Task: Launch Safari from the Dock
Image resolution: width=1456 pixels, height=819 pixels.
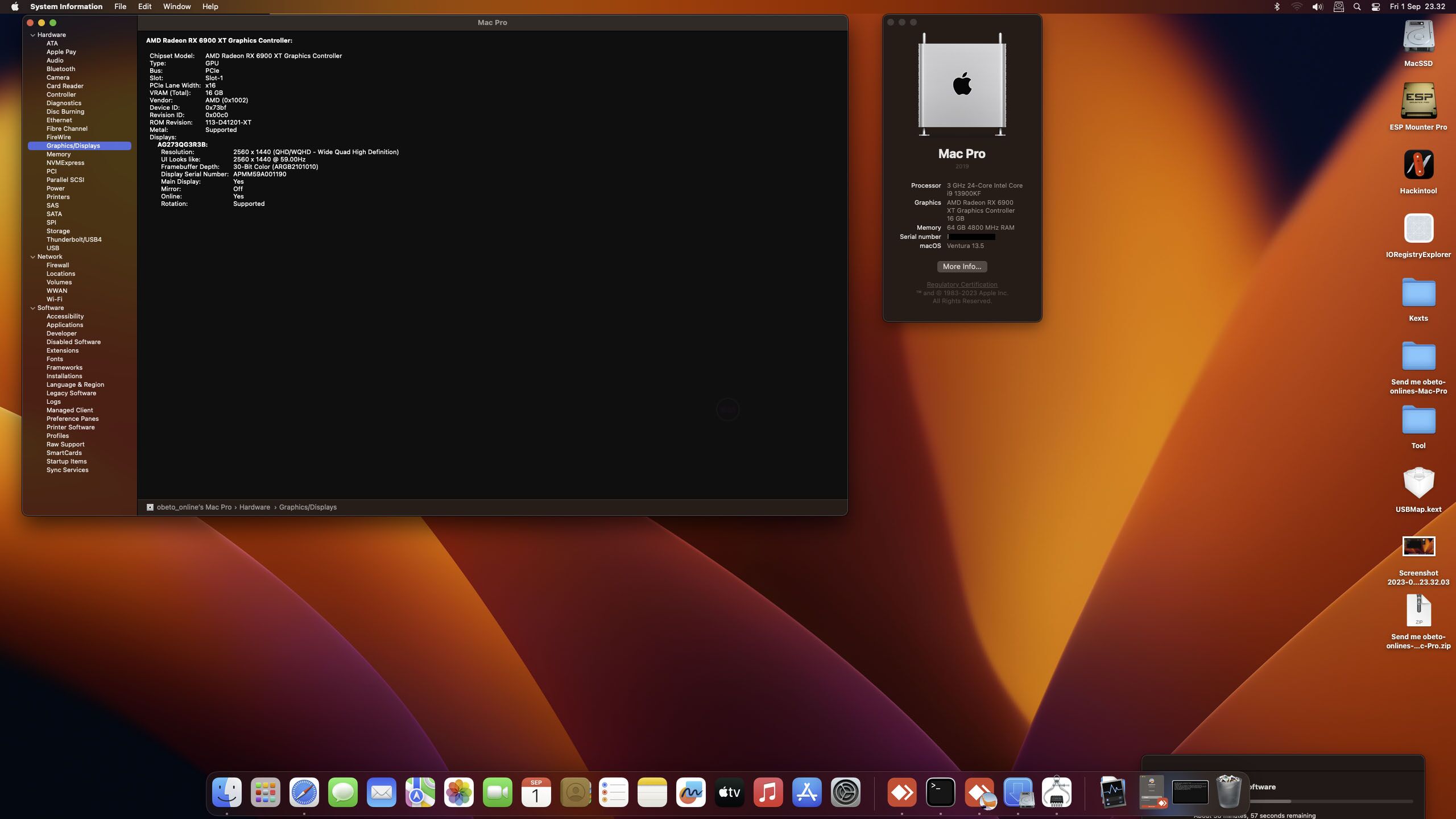Action: tap(304, 792)
